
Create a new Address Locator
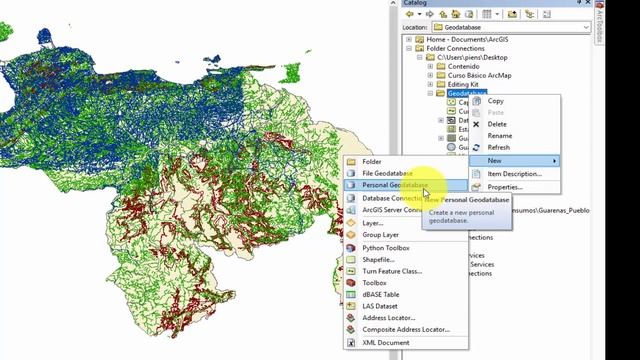coord(406,318)
